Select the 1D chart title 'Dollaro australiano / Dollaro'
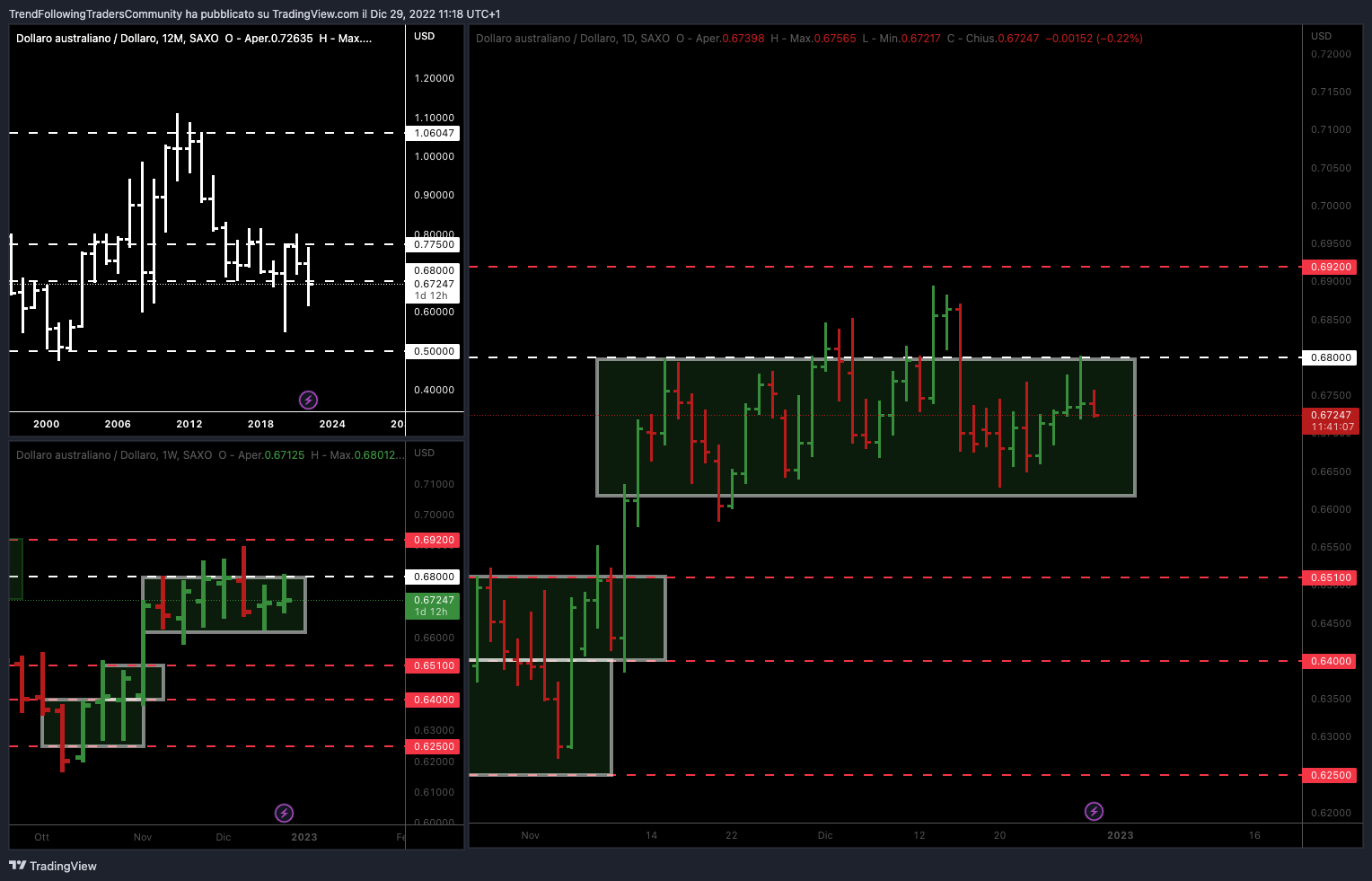The width and height of the screenshot is (1372, 881). (x=545, y=39)
